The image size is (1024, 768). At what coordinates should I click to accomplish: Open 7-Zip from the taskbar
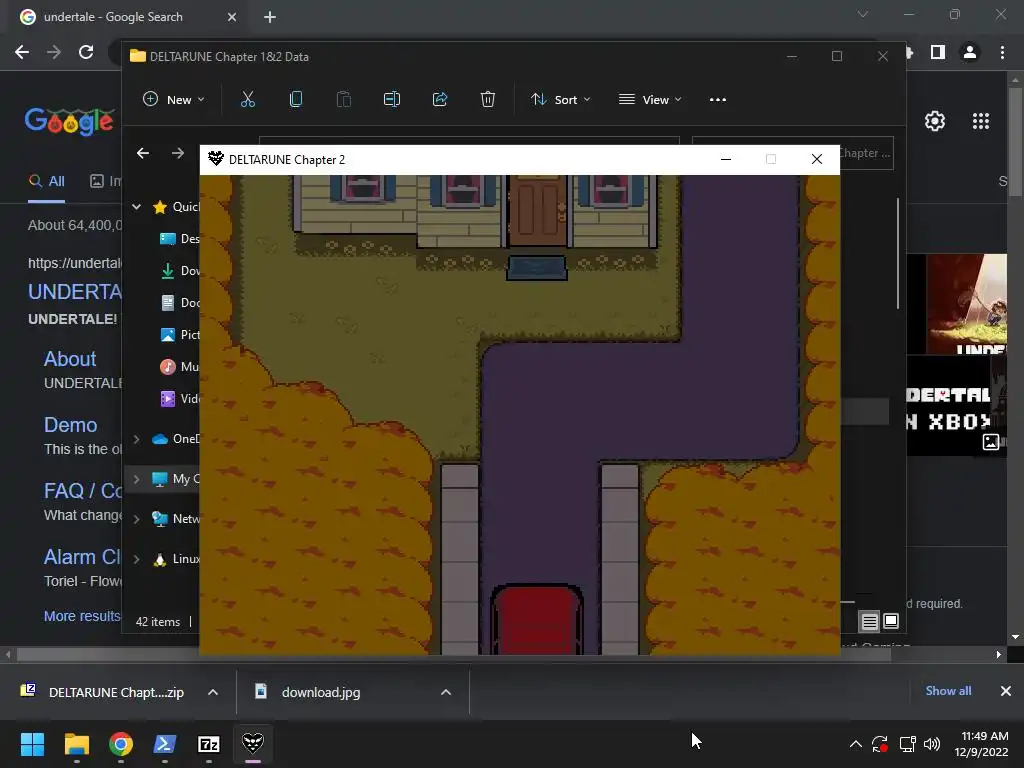click(x=208, y=744)
